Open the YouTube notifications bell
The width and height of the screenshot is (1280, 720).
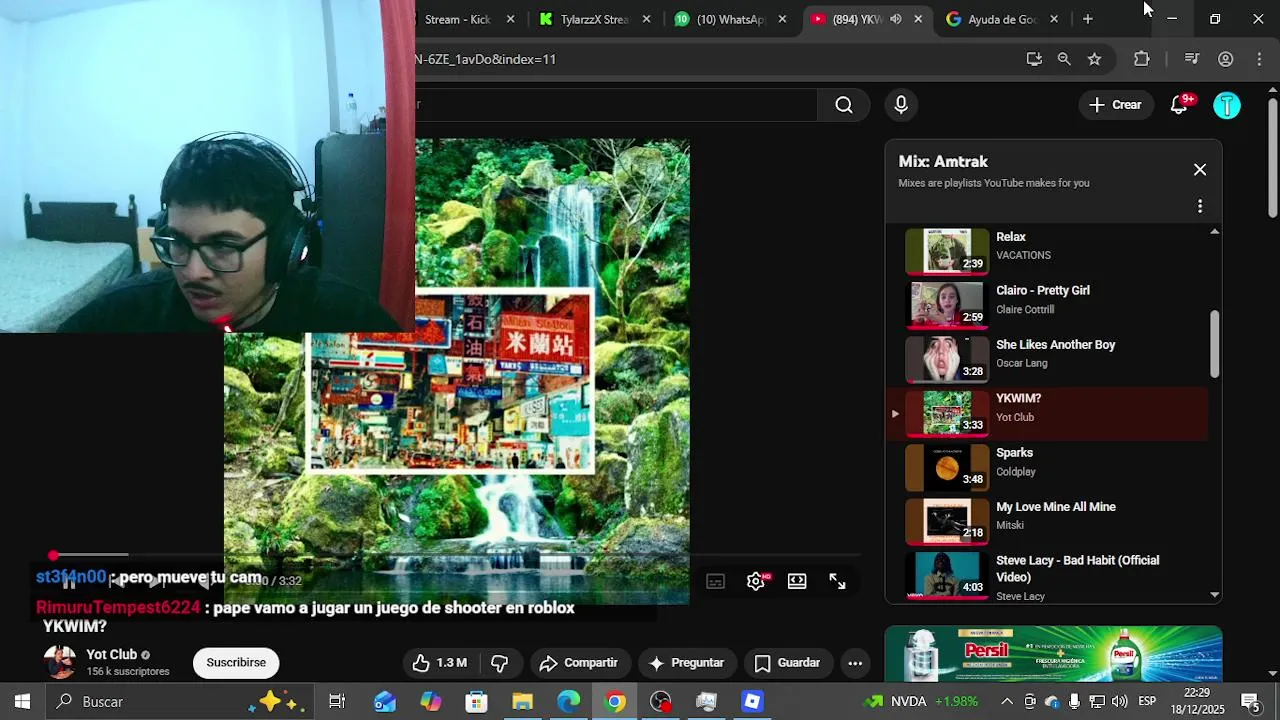point(1179,105)
